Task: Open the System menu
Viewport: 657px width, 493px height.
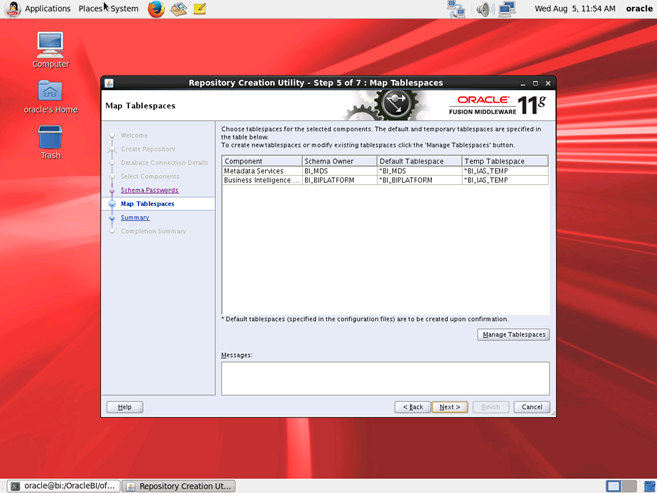Action: click(124, 8)
